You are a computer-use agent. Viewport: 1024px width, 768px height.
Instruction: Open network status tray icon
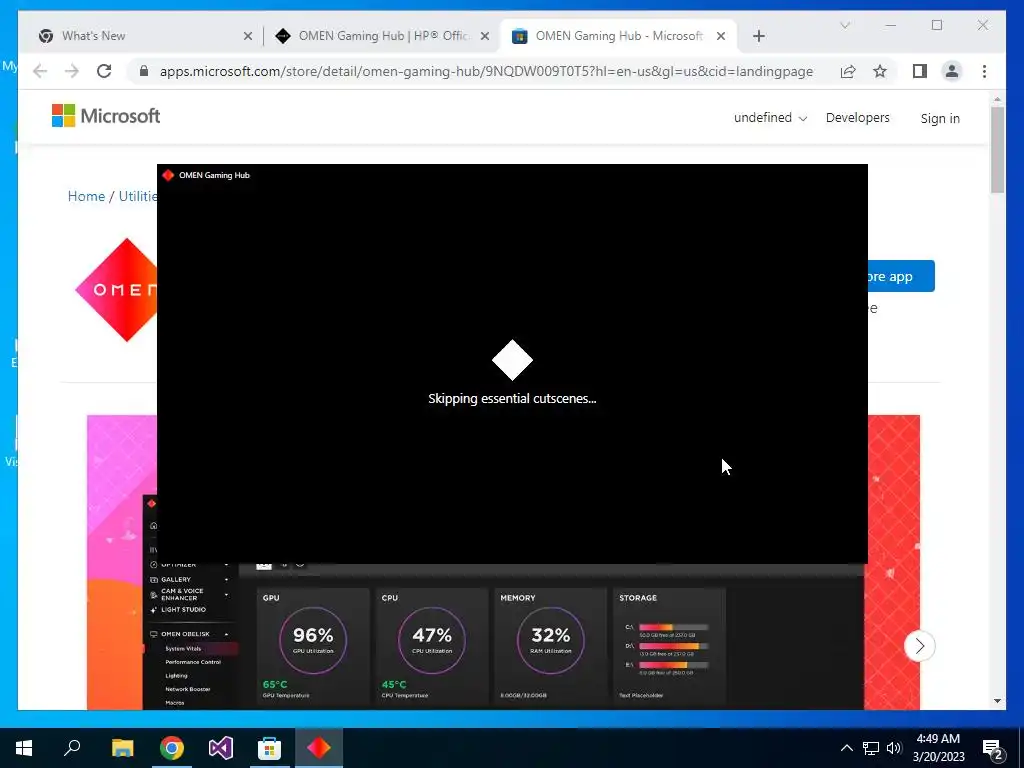coord(871,748)
